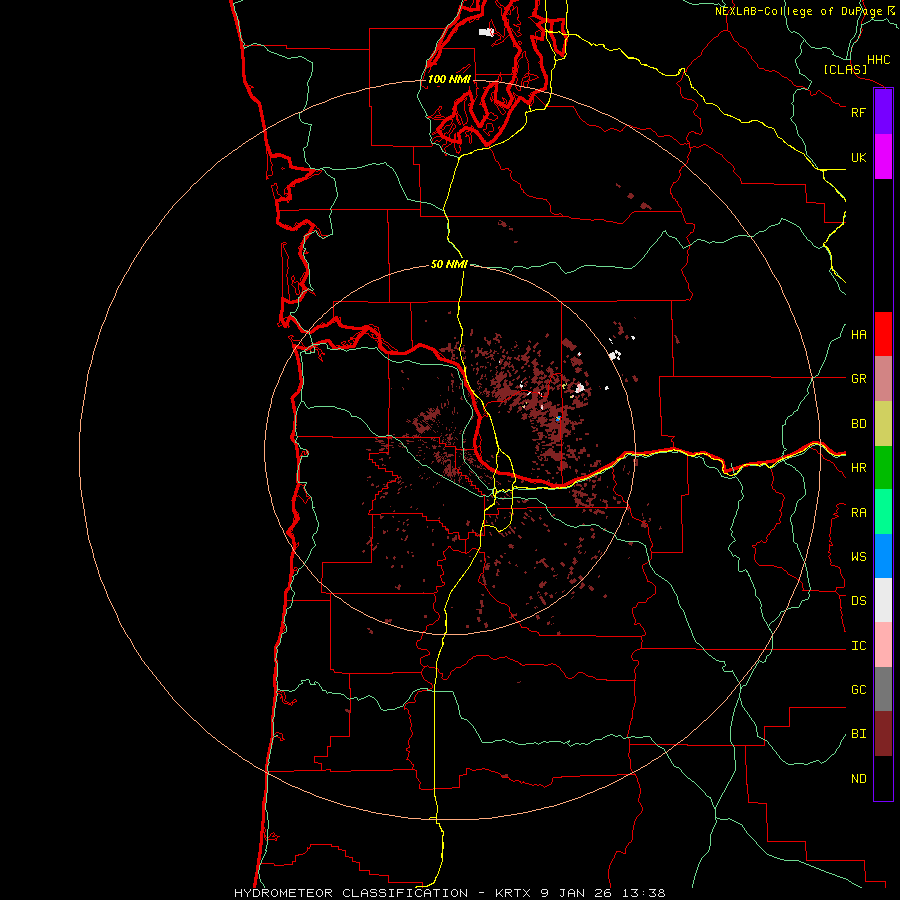Click the WS legend label

tap(858, 557)
